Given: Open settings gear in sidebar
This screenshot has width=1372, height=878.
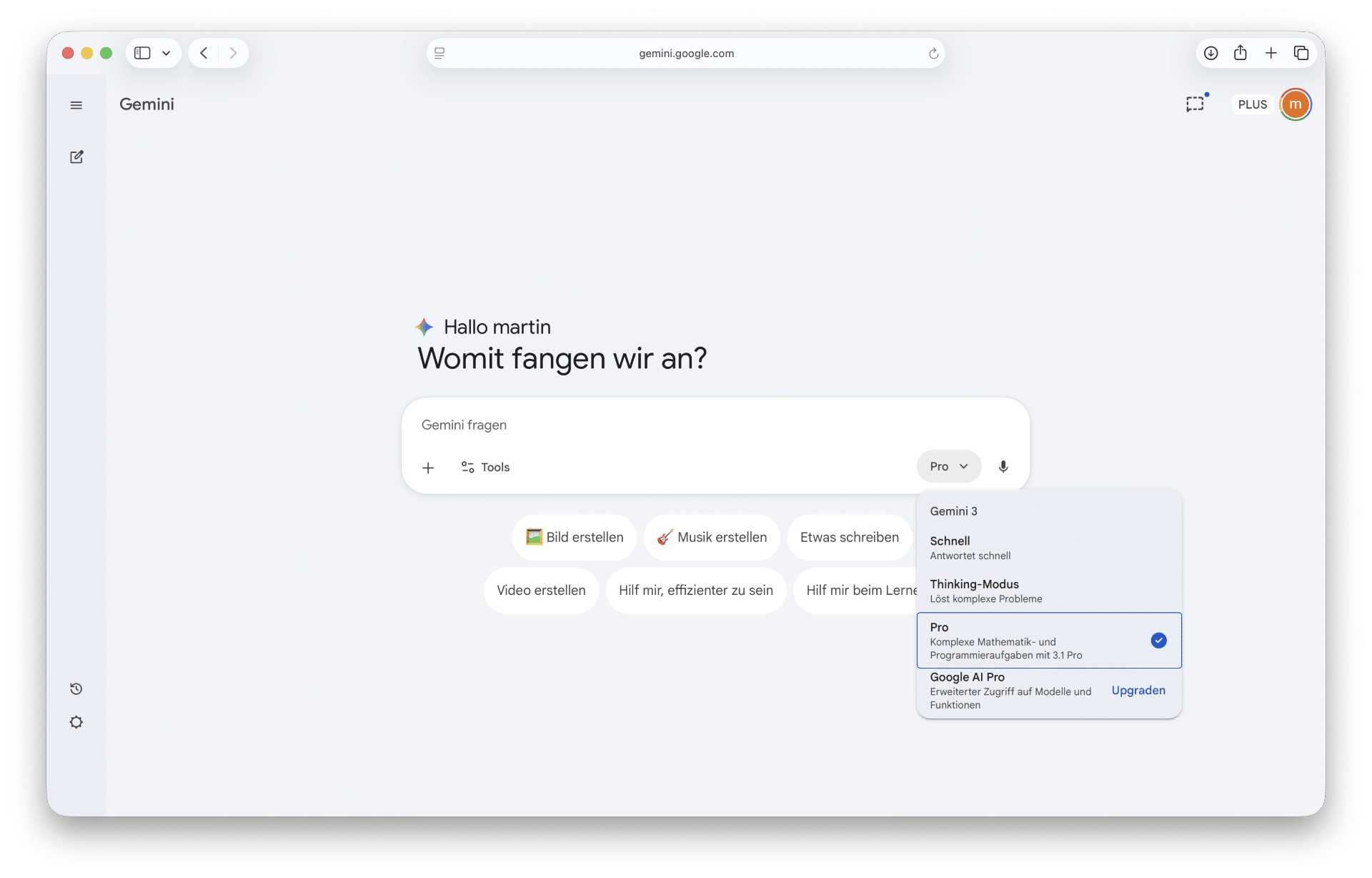Looking at the screenshot, I should [76, 722].
